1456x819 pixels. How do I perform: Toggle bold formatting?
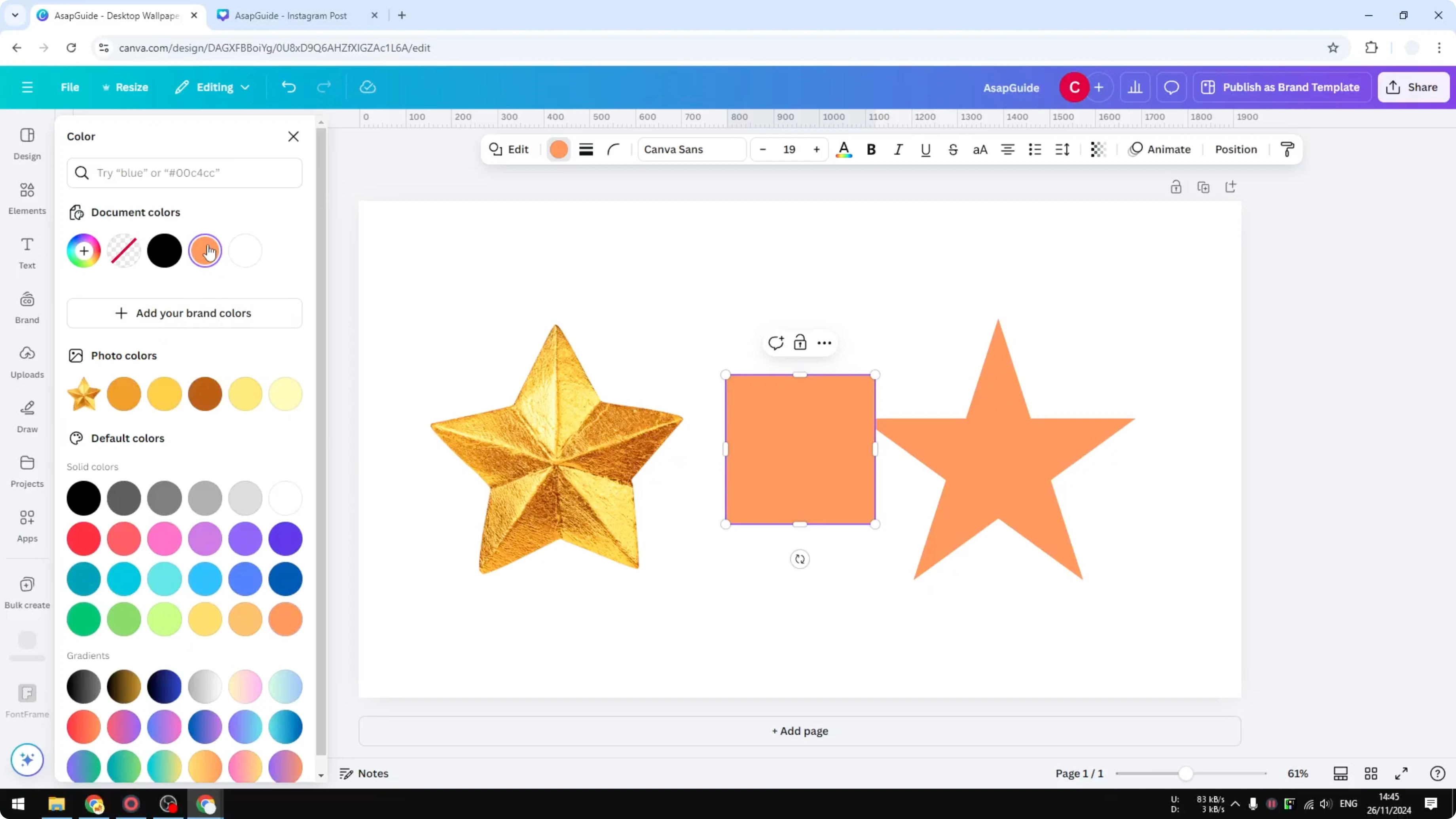click(871, 149)
